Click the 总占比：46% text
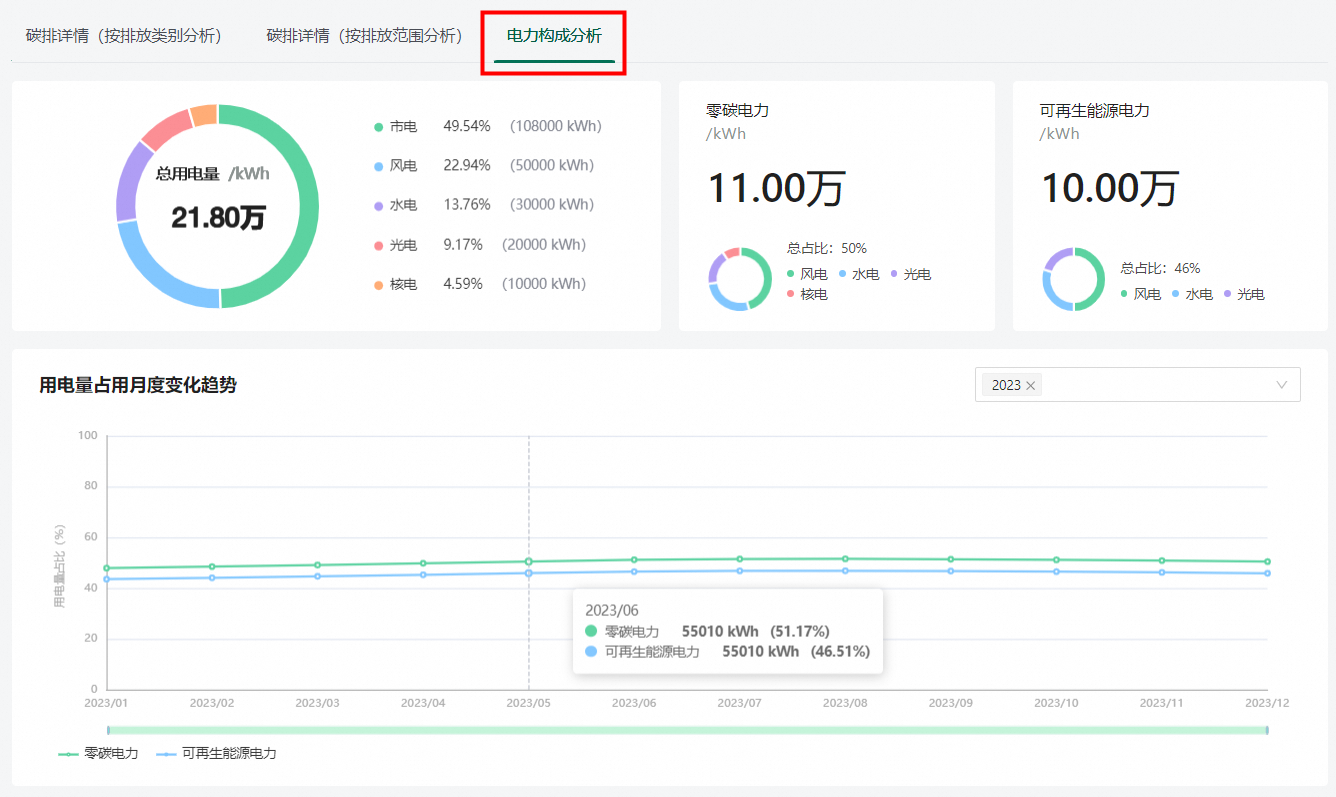Viewport: 1336px width, 797px height. pos(1160,268)
